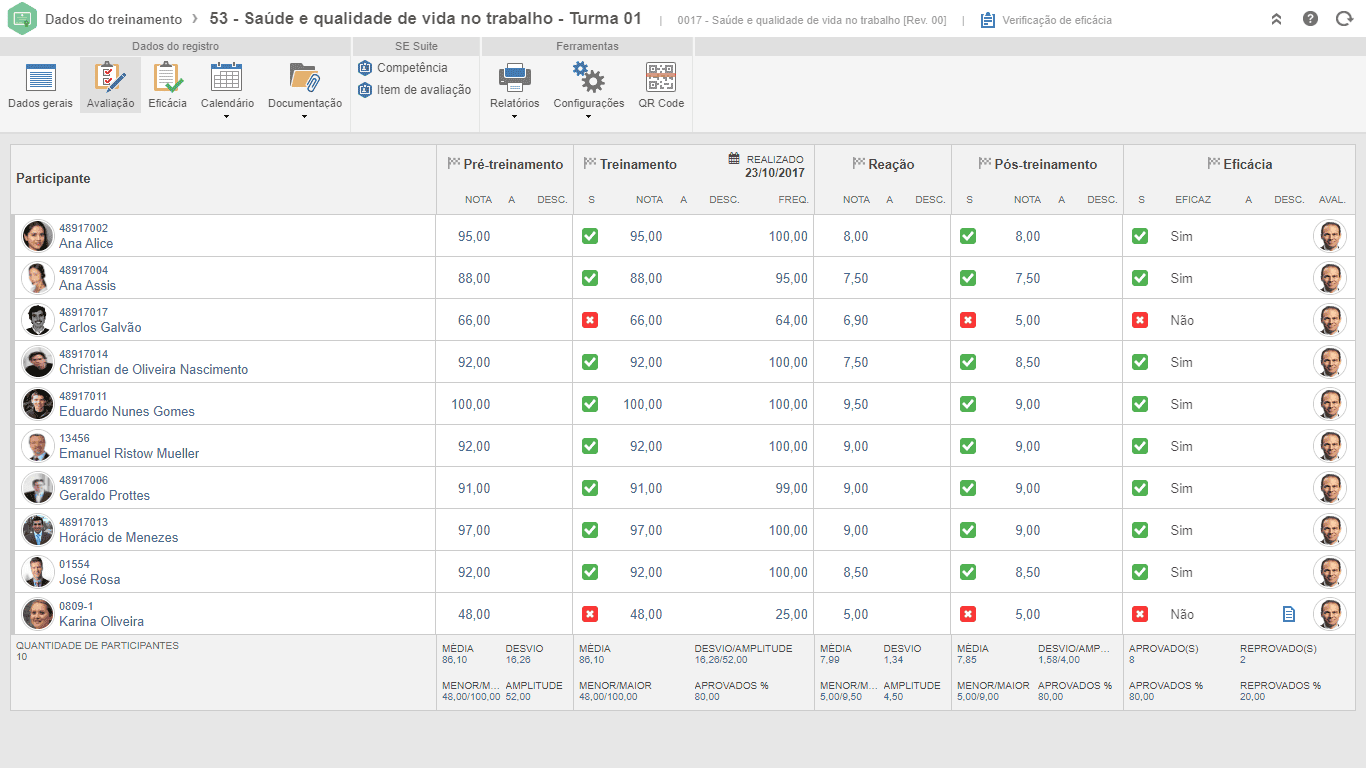Click the Competência icon in SE Suite
1366x768 pixels.
point(365,68)
